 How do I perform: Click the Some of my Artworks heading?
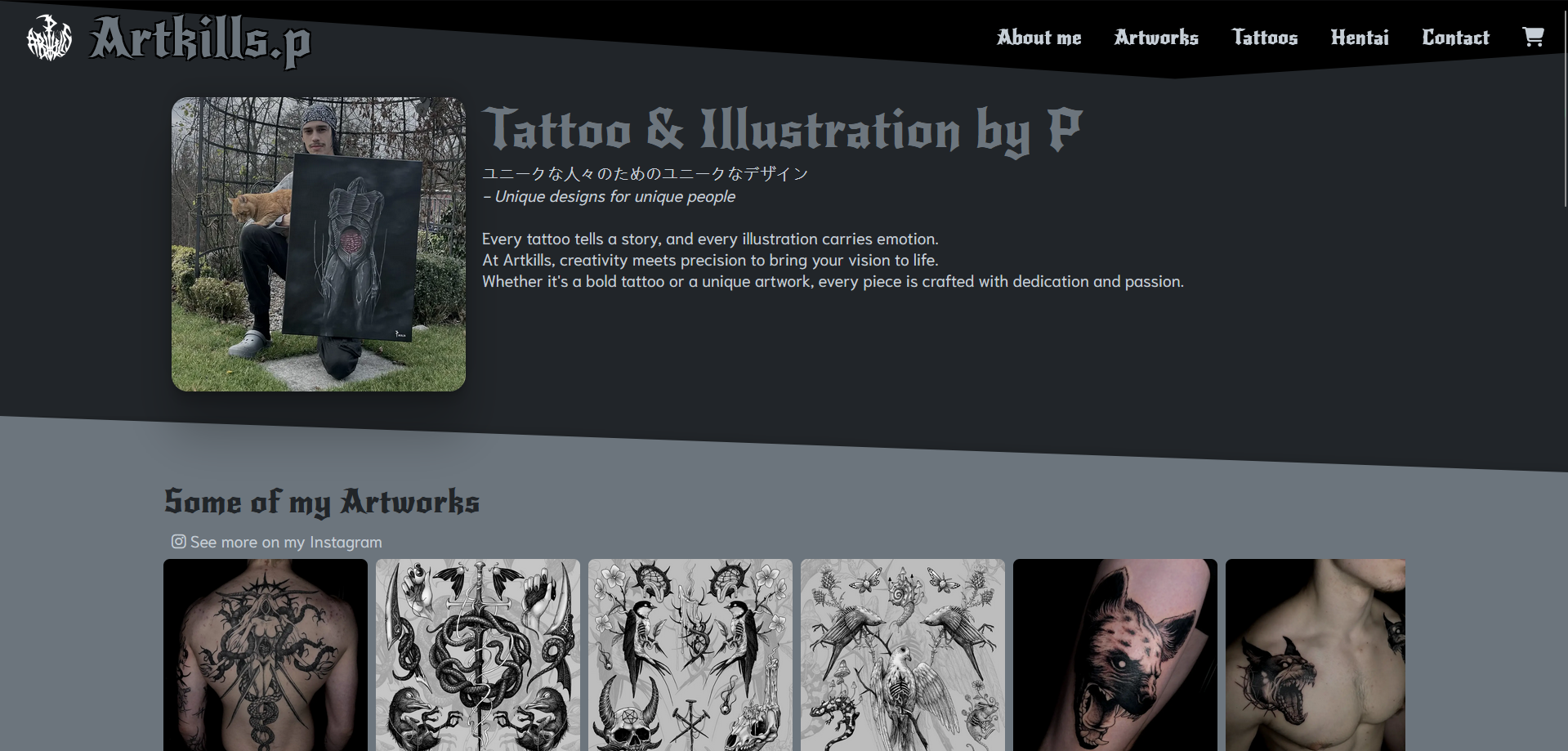pos(322,502)
